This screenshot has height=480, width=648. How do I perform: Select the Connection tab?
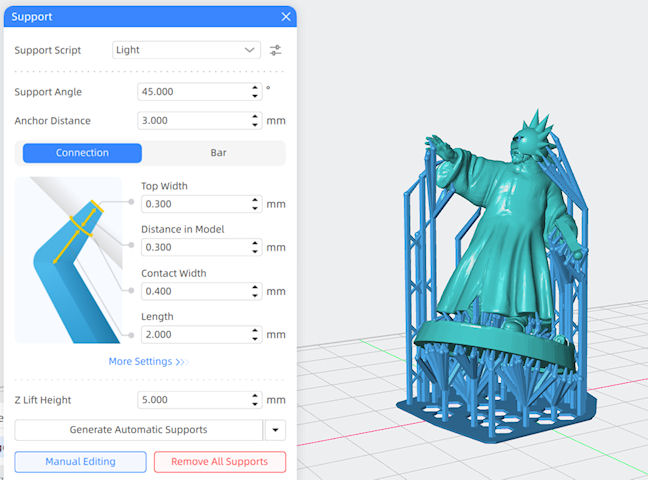coord(82,153)
